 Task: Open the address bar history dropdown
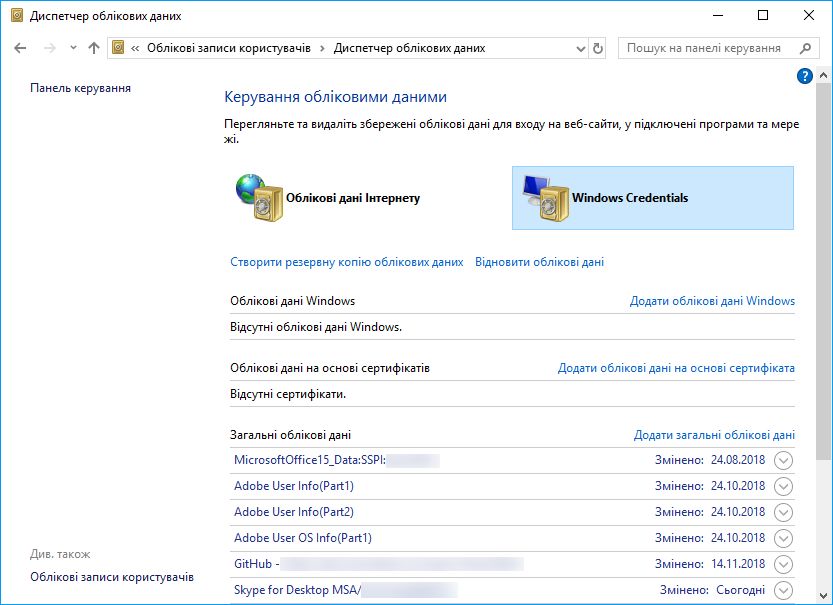[x=581, y=48]
